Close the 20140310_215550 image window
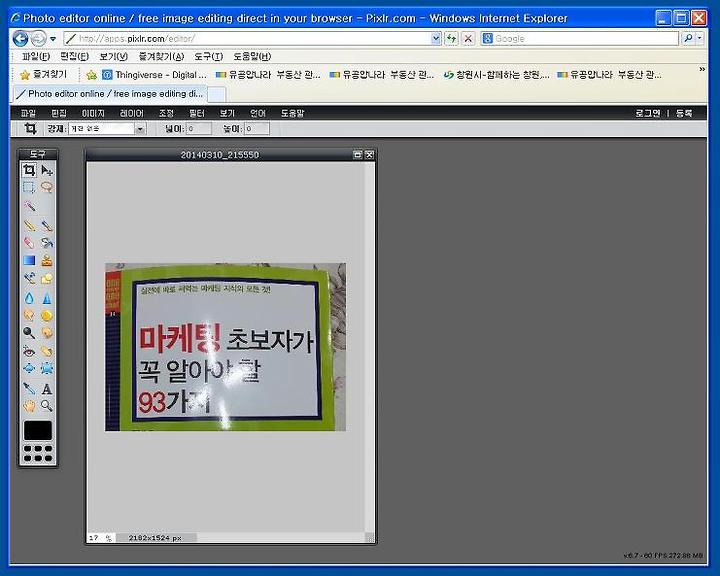 pos(369,155)
